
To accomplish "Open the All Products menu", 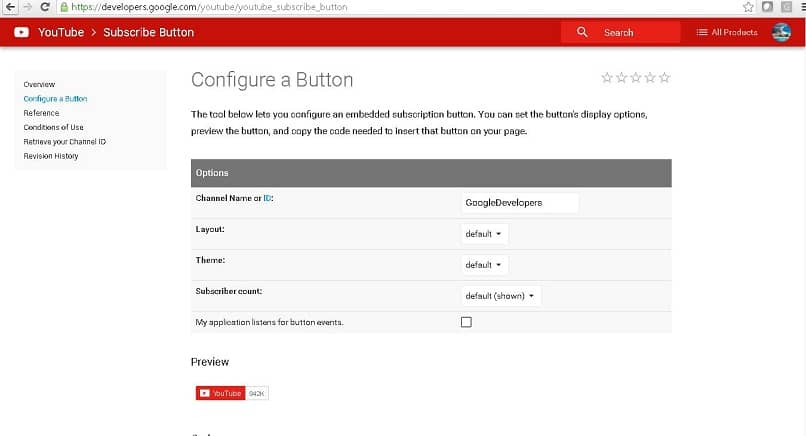I will click(x=727, y=32).
